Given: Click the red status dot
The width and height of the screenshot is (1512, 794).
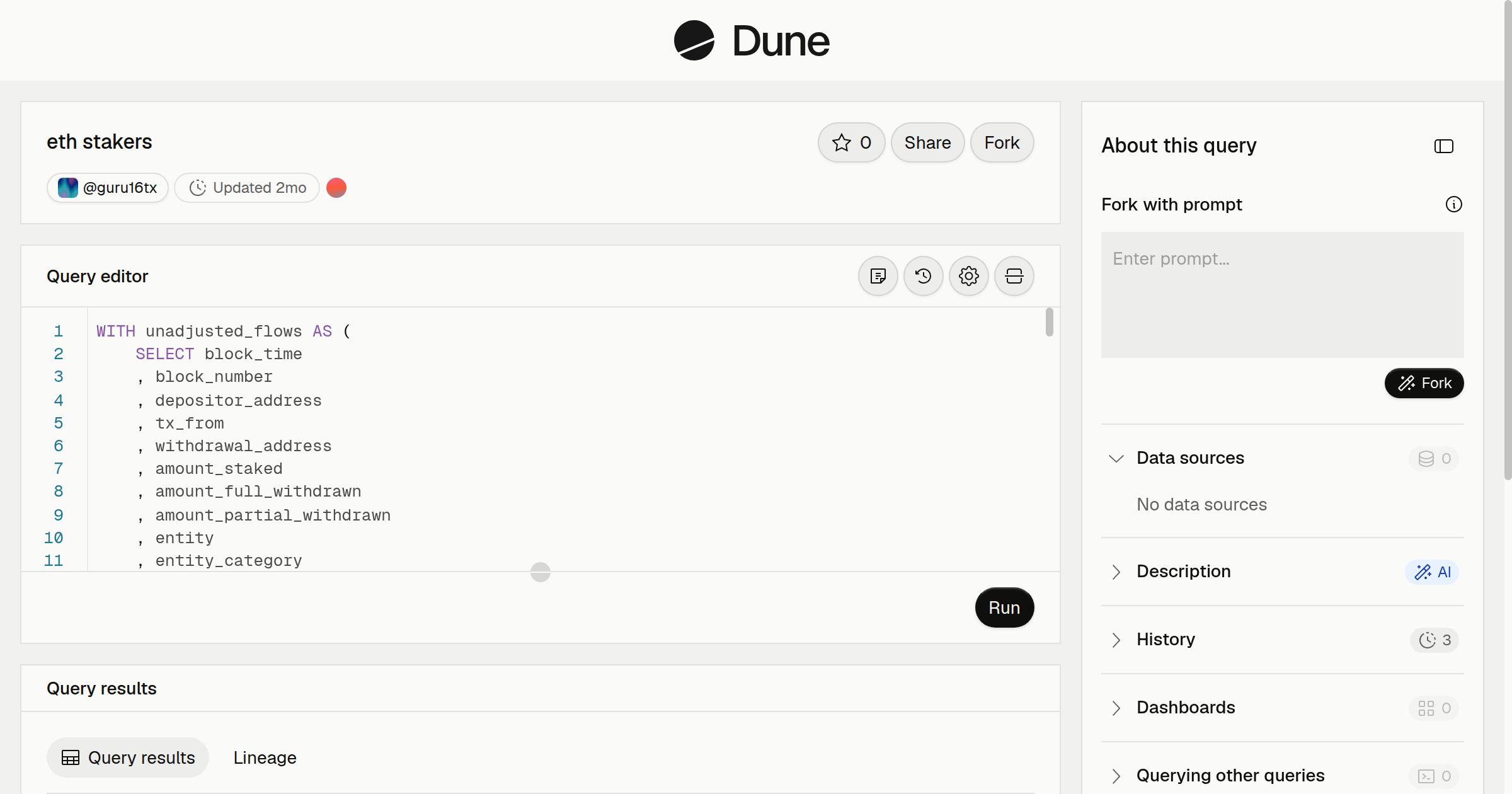Looking at the screenshot, I should click(x=336, y=188).
